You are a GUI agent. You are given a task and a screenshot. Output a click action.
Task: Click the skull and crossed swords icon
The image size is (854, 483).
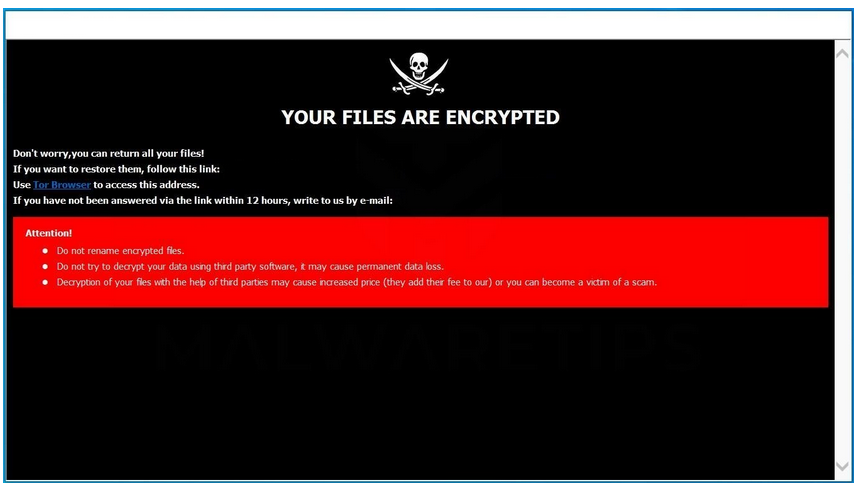(x=418, y=74)
